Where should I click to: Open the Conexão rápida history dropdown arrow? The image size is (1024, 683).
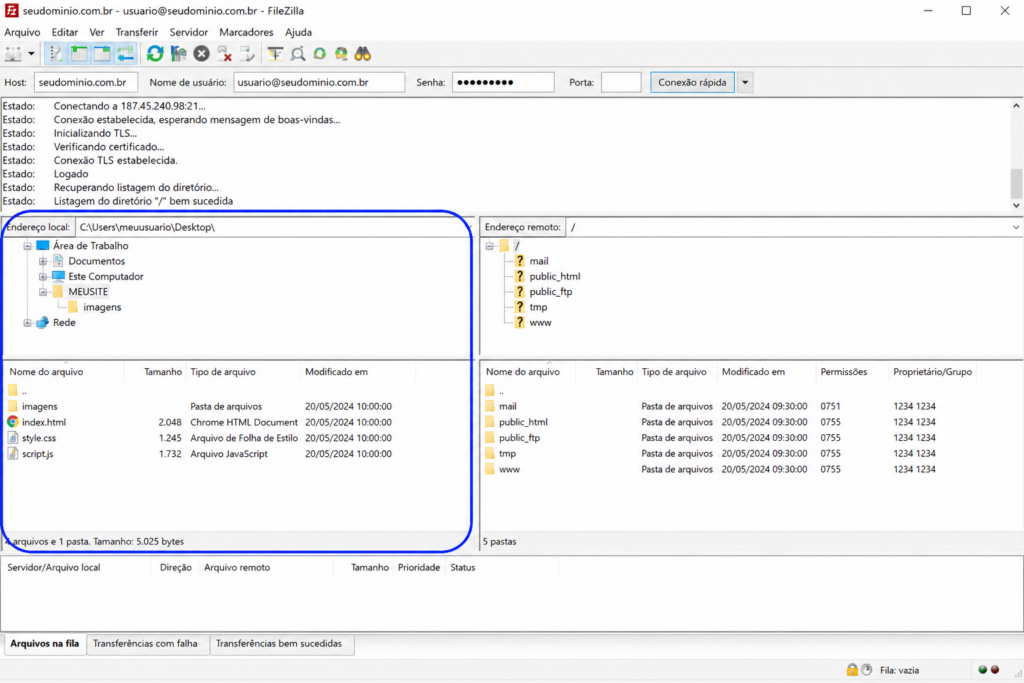point(745,82)
